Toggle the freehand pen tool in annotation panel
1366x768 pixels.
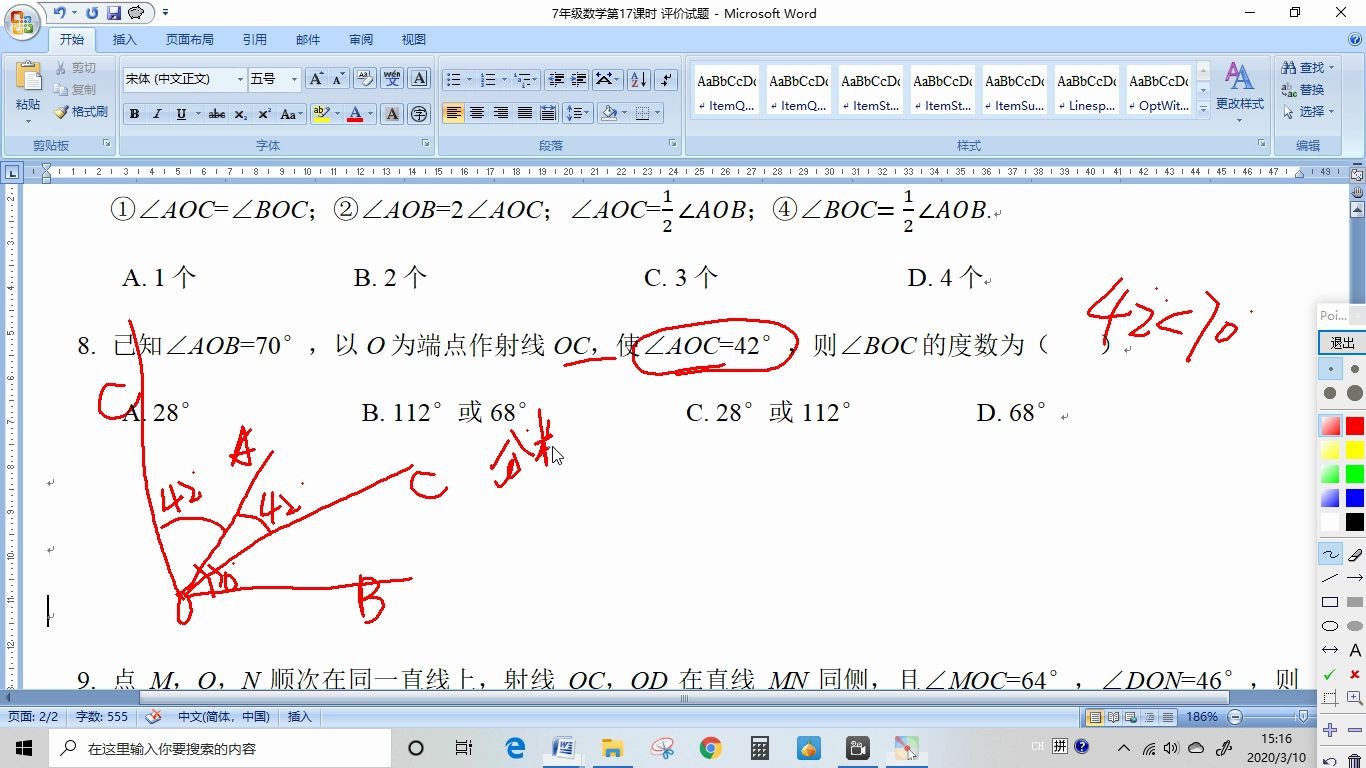1330,554
